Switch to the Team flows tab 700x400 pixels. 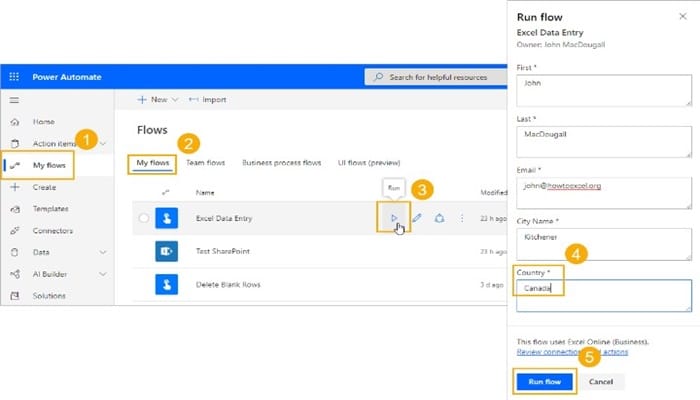(x=205, y=163)
